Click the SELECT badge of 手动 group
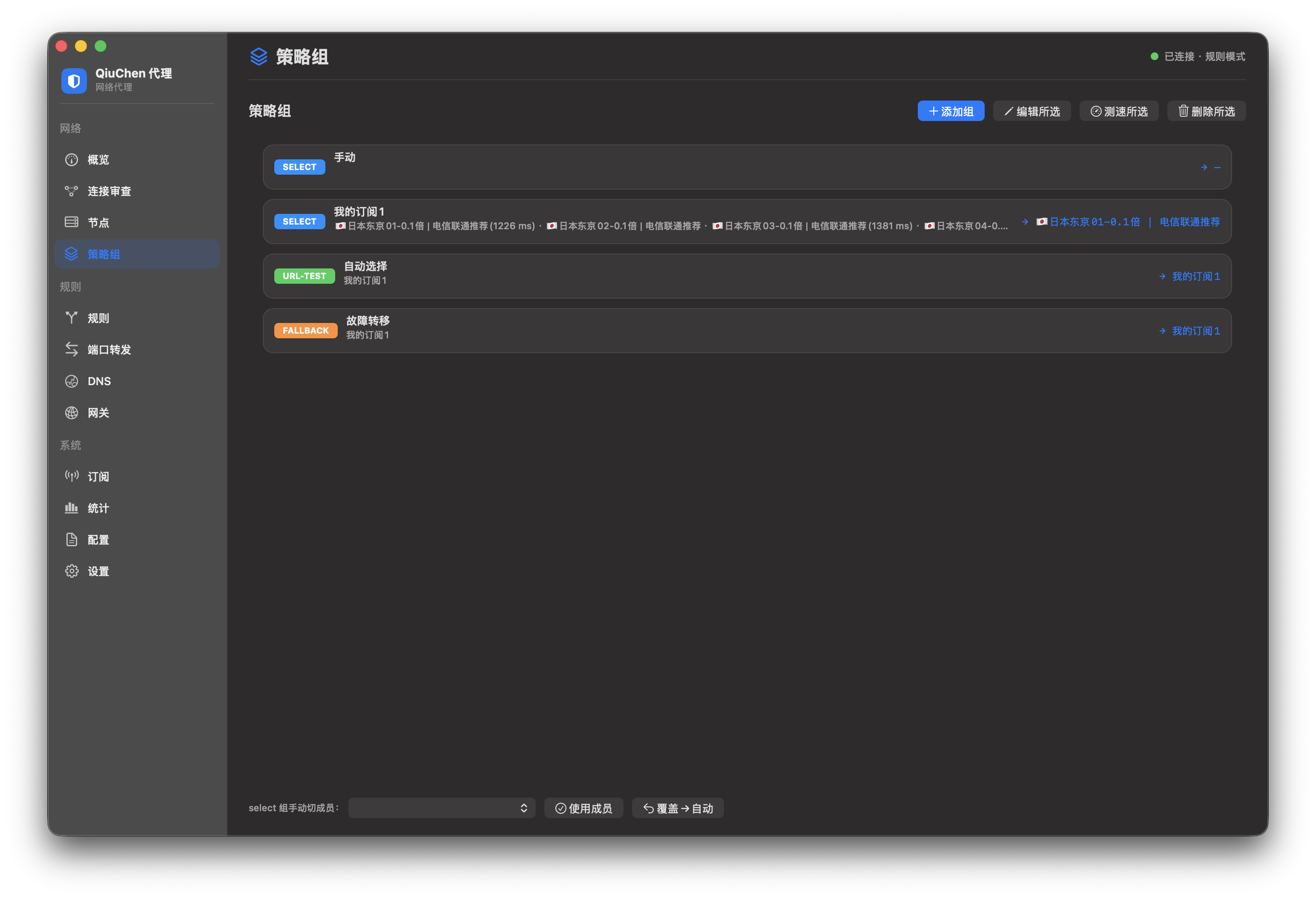Image resolution: width=1316 pixels, height=899 pixels. tap(299, 167)
